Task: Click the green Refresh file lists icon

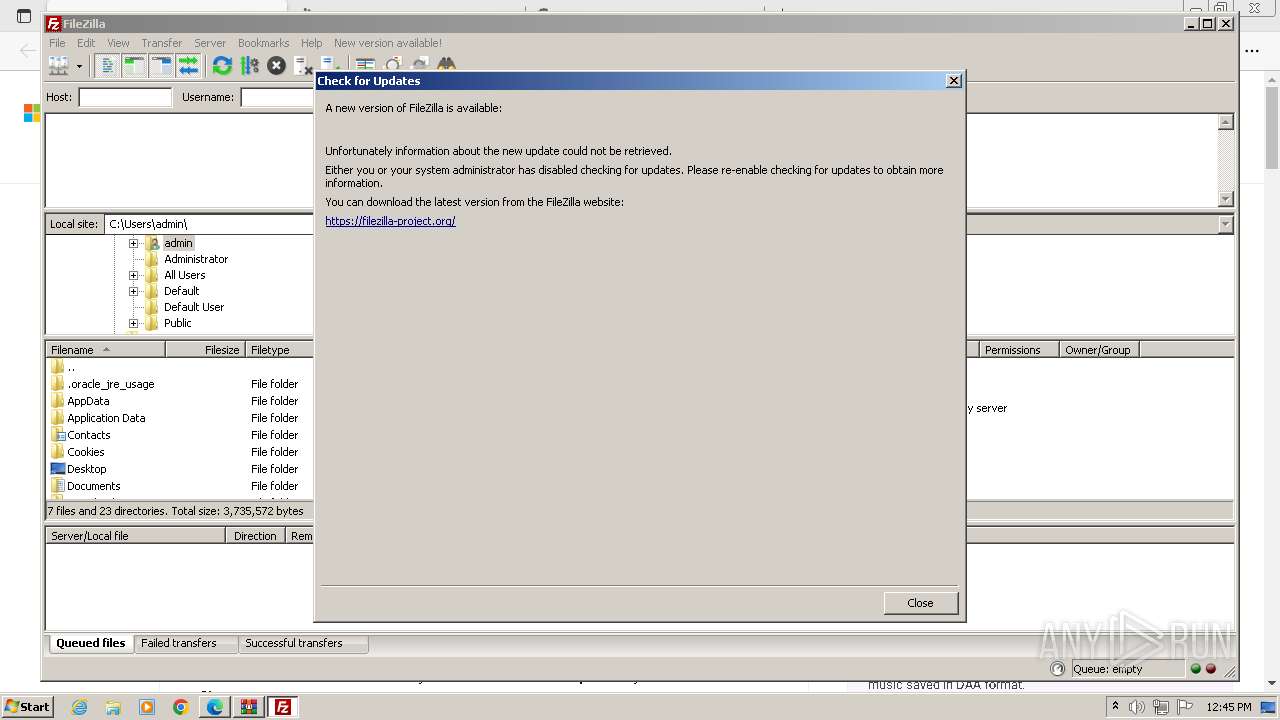Action: tap(222, 65)
